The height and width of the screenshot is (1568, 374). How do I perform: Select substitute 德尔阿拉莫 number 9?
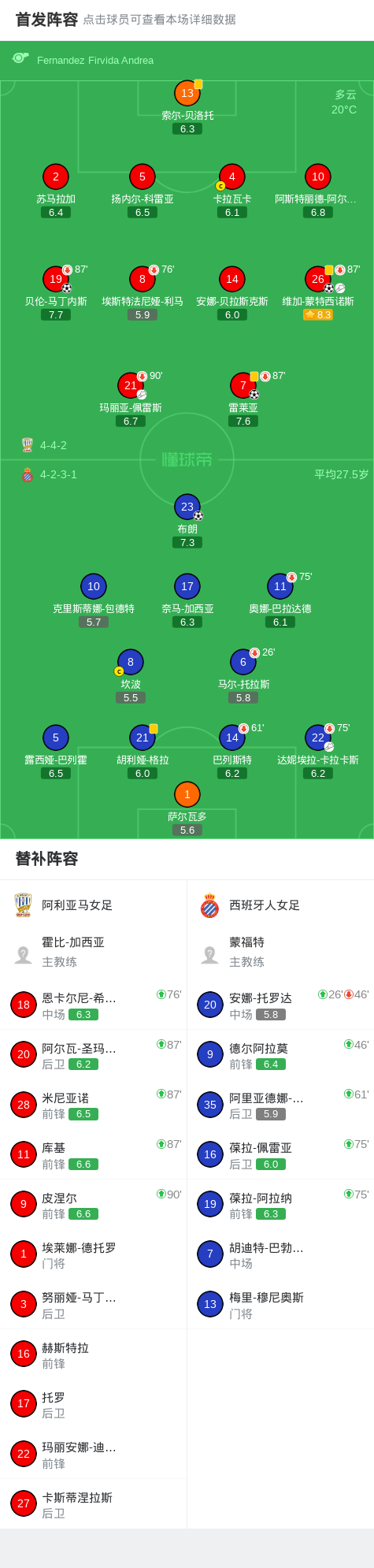pyautogui.click(x=280, y=1054)
